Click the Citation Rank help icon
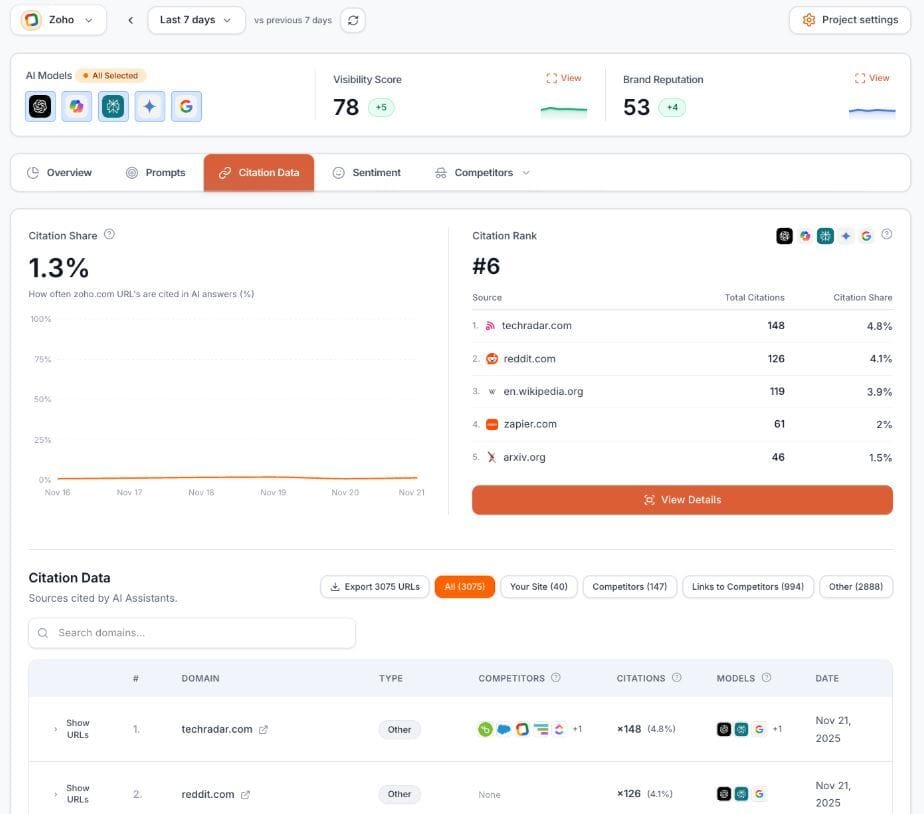 point(886,234)
